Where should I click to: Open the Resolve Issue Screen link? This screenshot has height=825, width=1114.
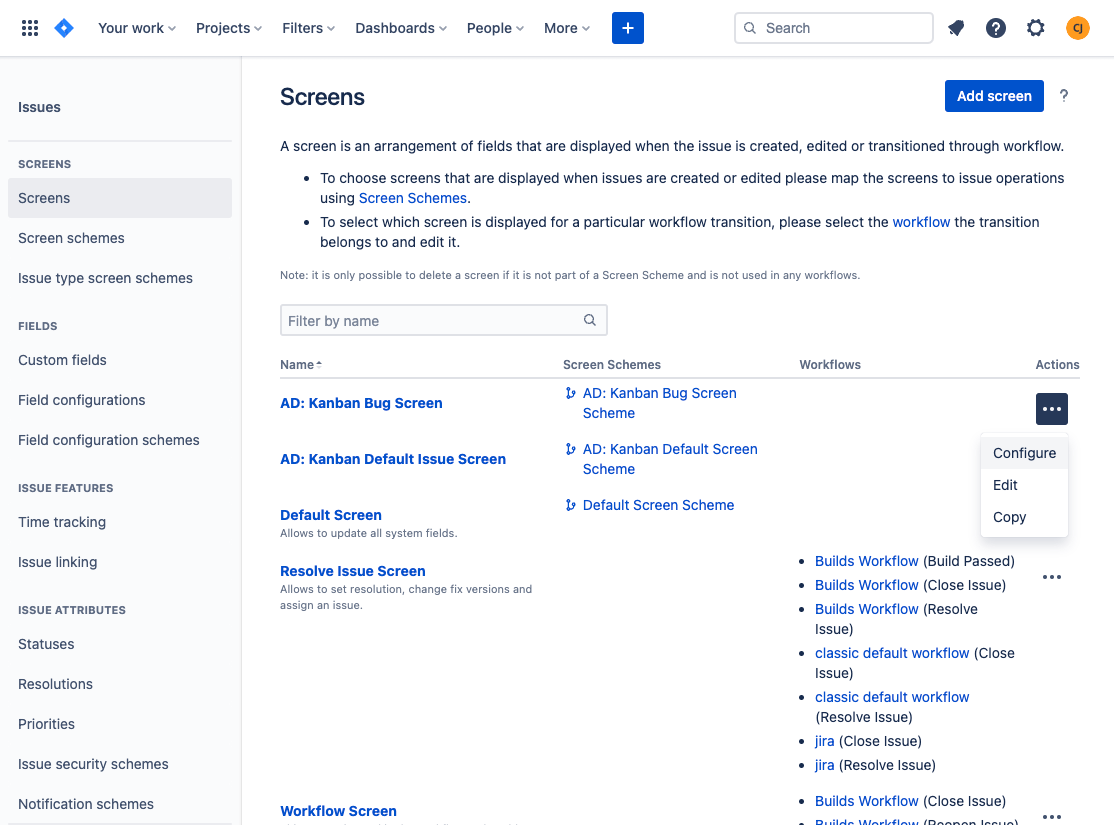click(352, 571)
